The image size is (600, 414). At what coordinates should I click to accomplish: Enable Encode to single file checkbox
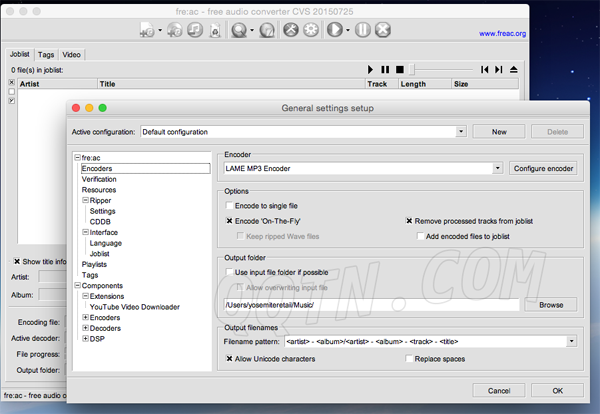pos(230,205)
